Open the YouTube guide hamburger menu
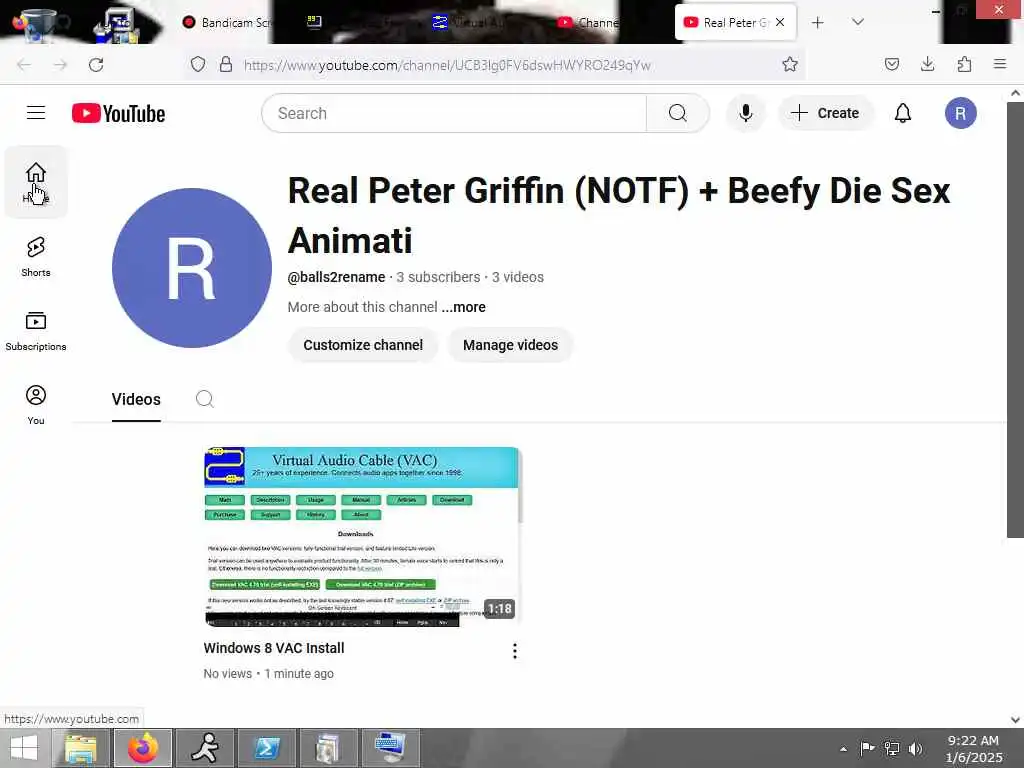This screenshot has height=768, width=1024. (36, 113)
